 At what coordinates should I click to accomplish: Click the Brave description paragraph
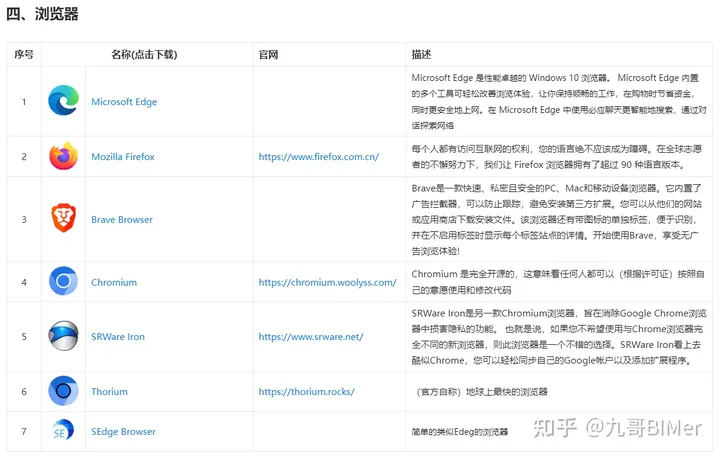pyautogui.click(x=557, y=220)
